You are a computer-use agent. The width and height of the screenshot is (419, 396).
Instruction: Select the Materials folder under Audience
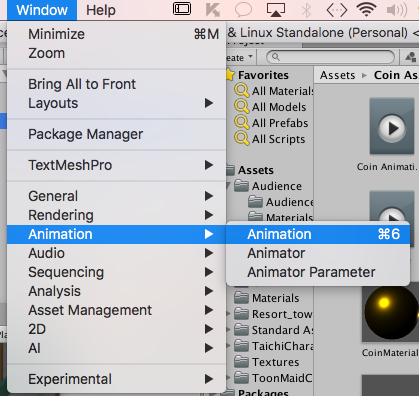(x=281, y=217)
